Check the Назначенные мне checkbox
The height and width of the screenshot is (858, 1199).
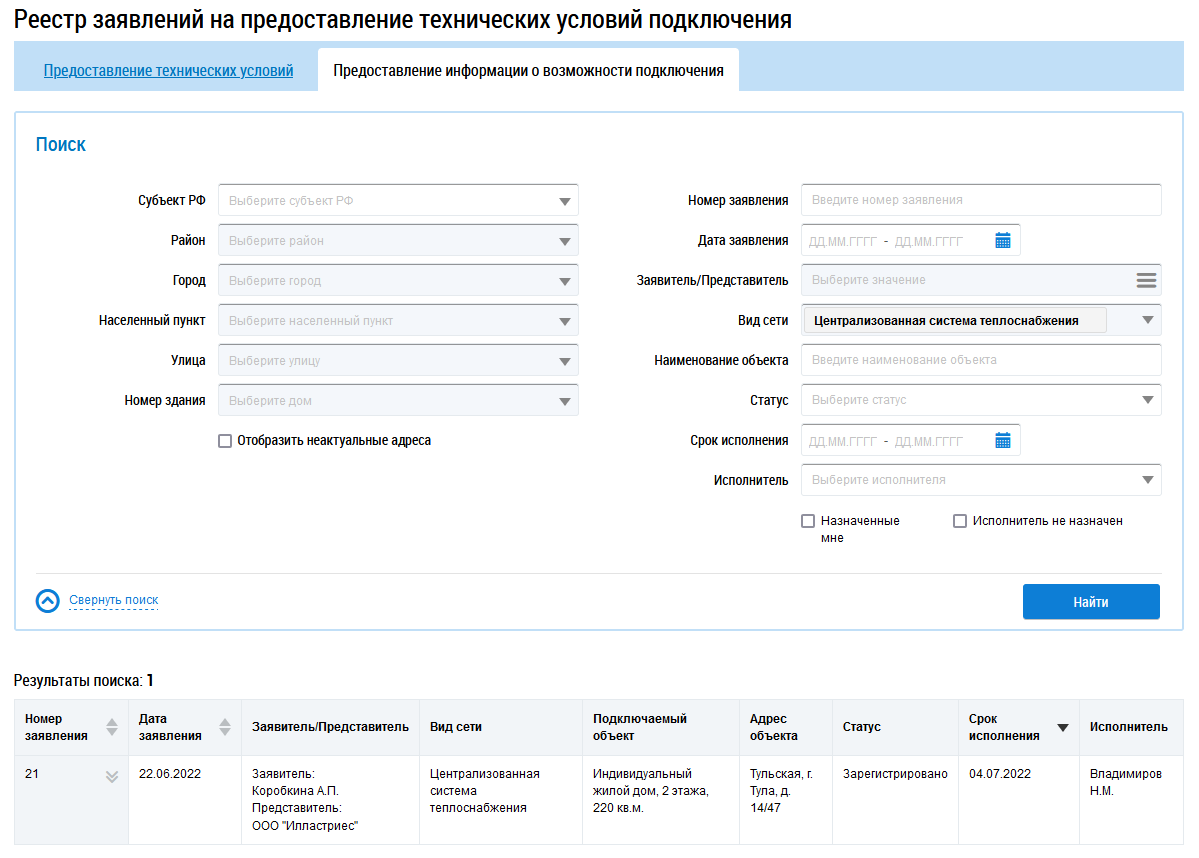(x=808, y=521)
